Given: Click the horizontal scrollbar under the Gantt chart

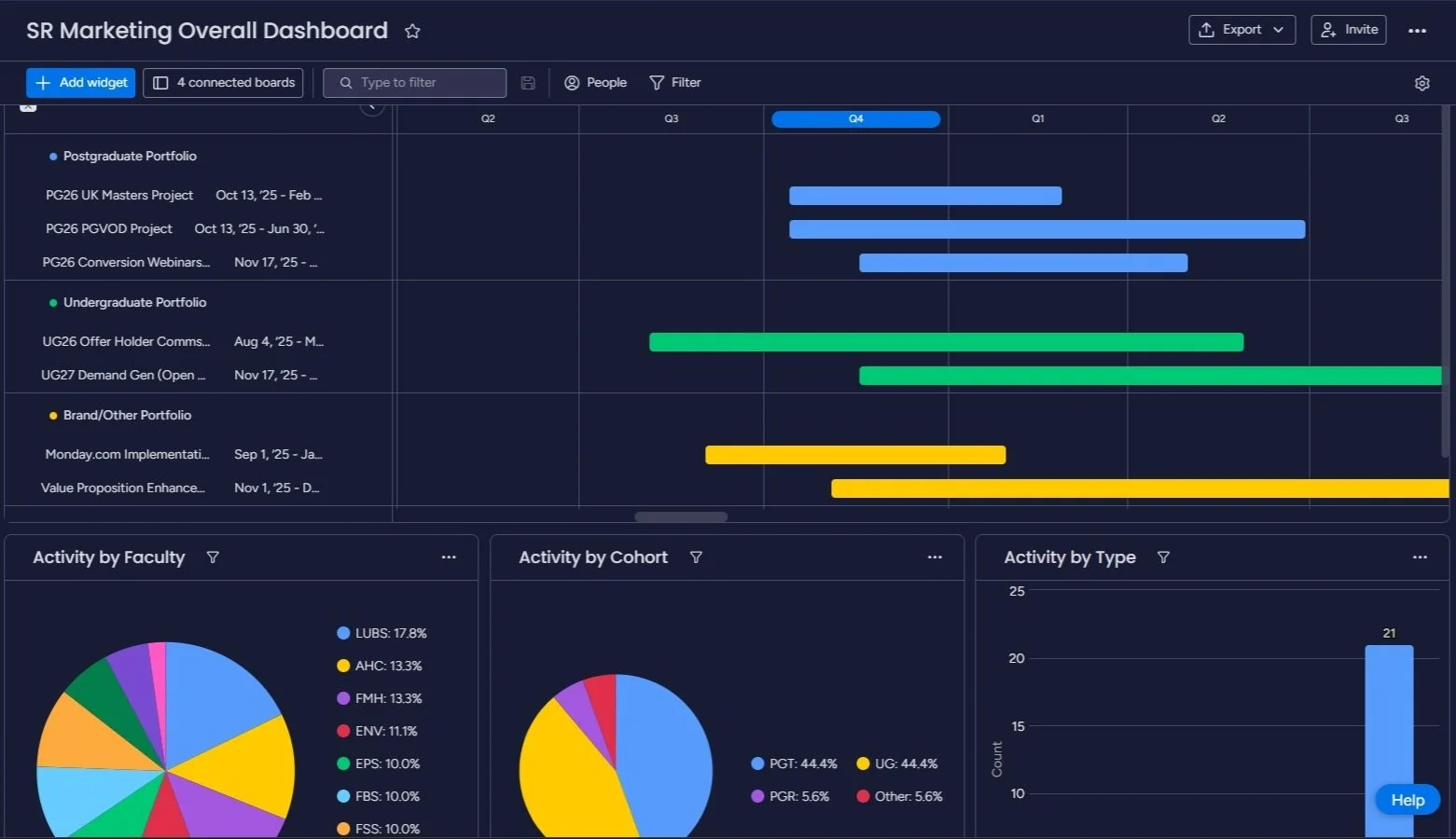Looking at the screenshot, I should coord(680,516).
